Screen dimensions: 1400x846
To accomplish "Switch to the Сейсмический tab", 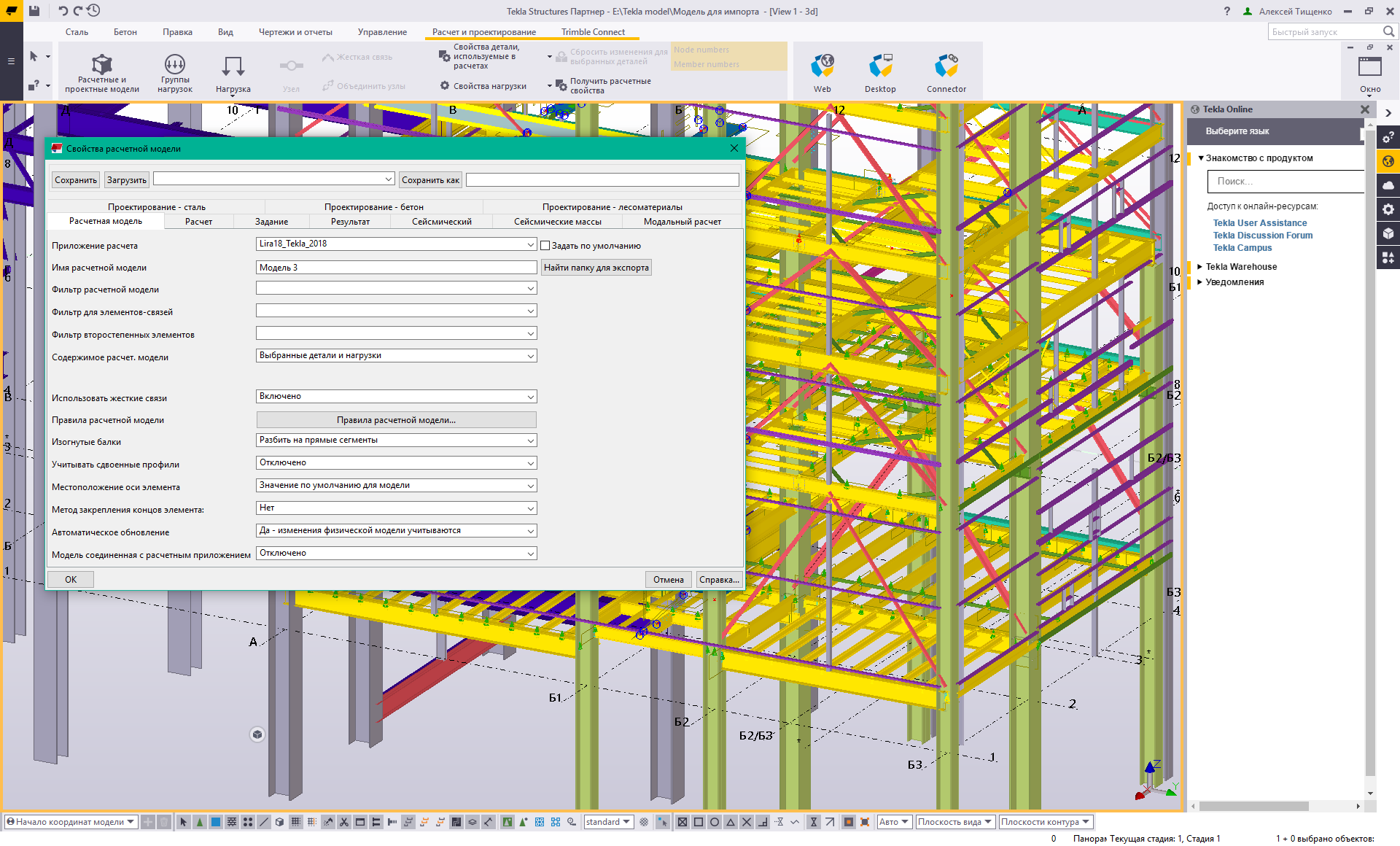I will (x=441, y=222).
